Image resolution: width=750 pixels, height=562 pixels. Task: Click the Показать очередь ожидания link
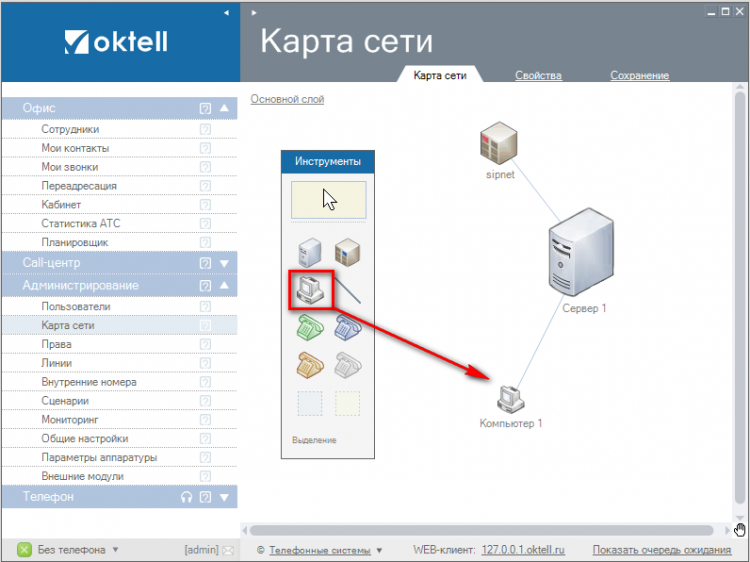(661, 550)
